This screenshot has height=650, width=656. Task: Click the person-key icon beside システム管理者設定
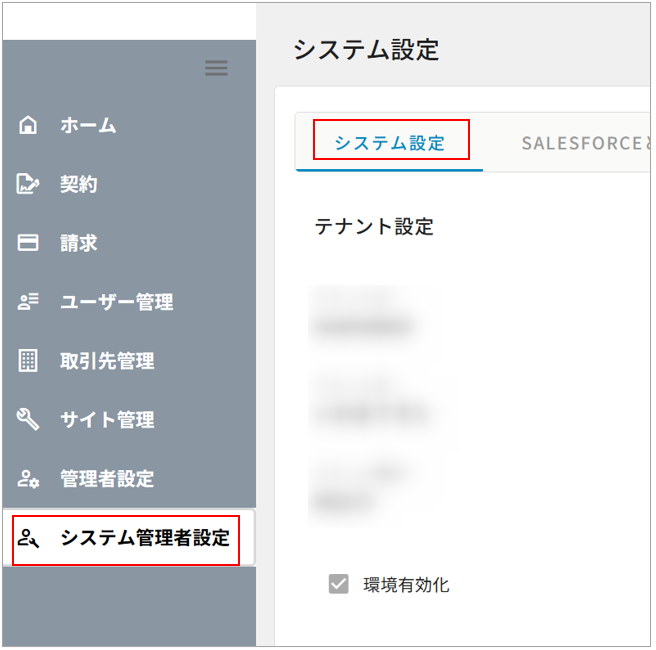pyautogui.click(x=28, y=539)
